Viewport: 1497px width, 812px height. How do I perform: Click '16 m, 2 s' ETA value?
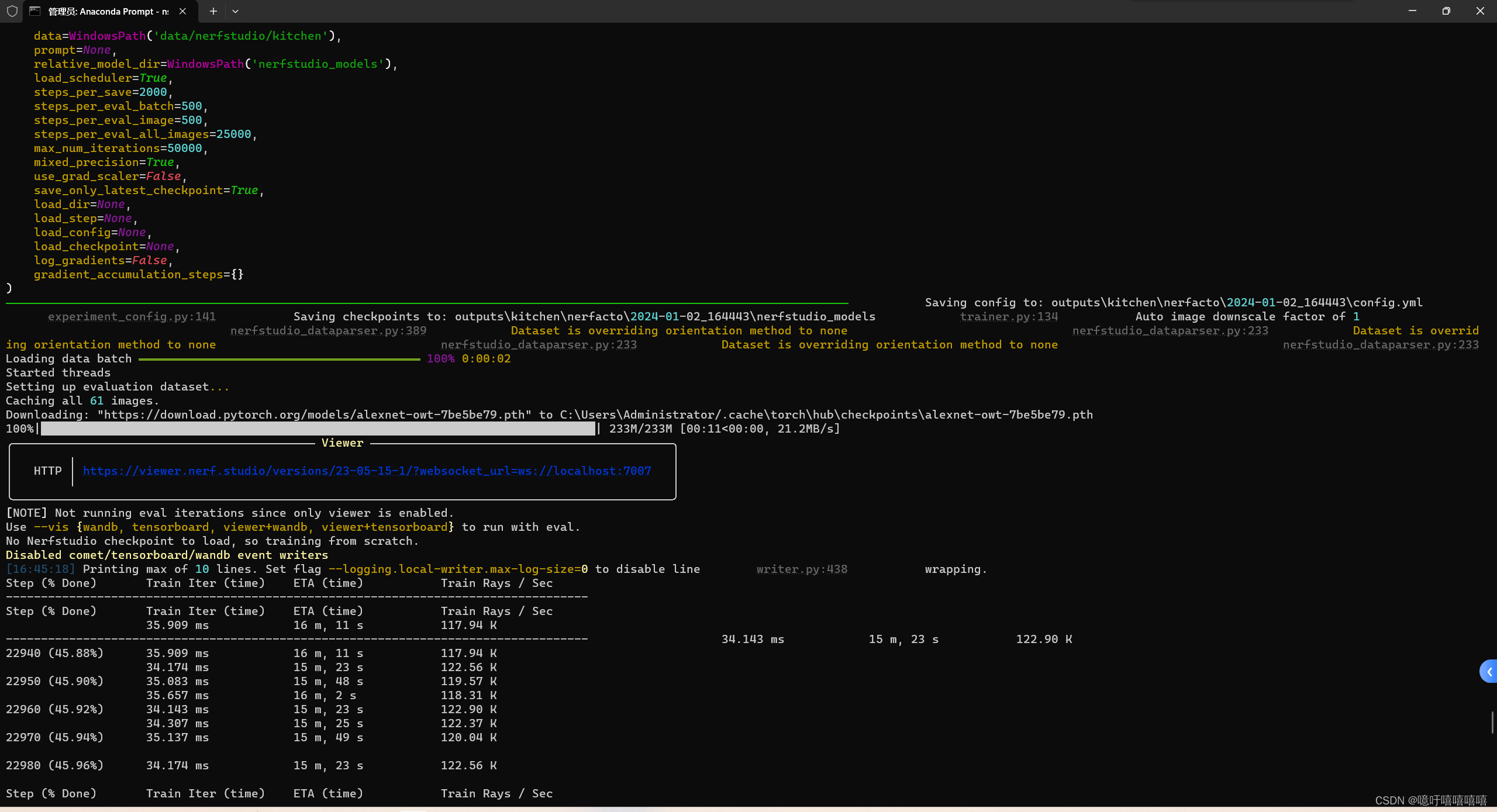pyautogui.click(x=325, y=695)
